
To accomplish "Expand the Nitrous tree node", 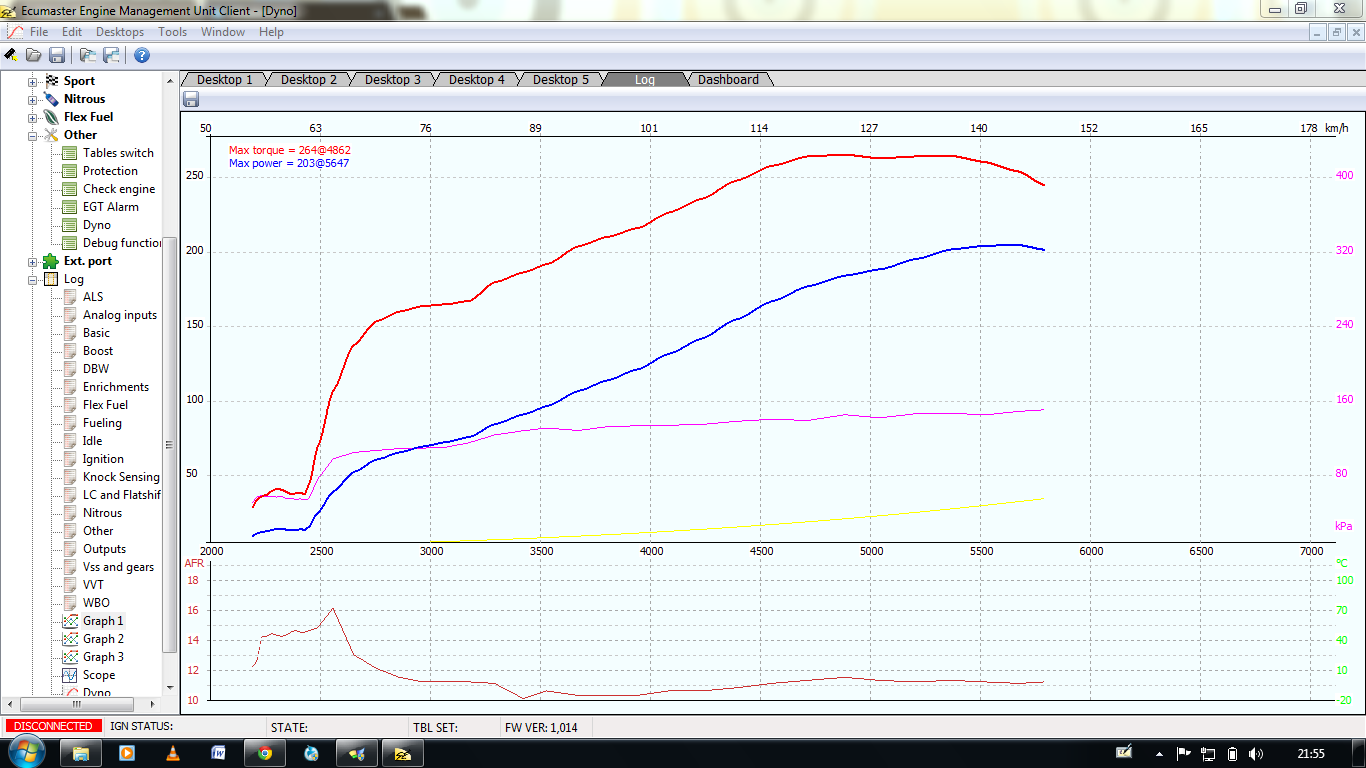I will [32, 99].
